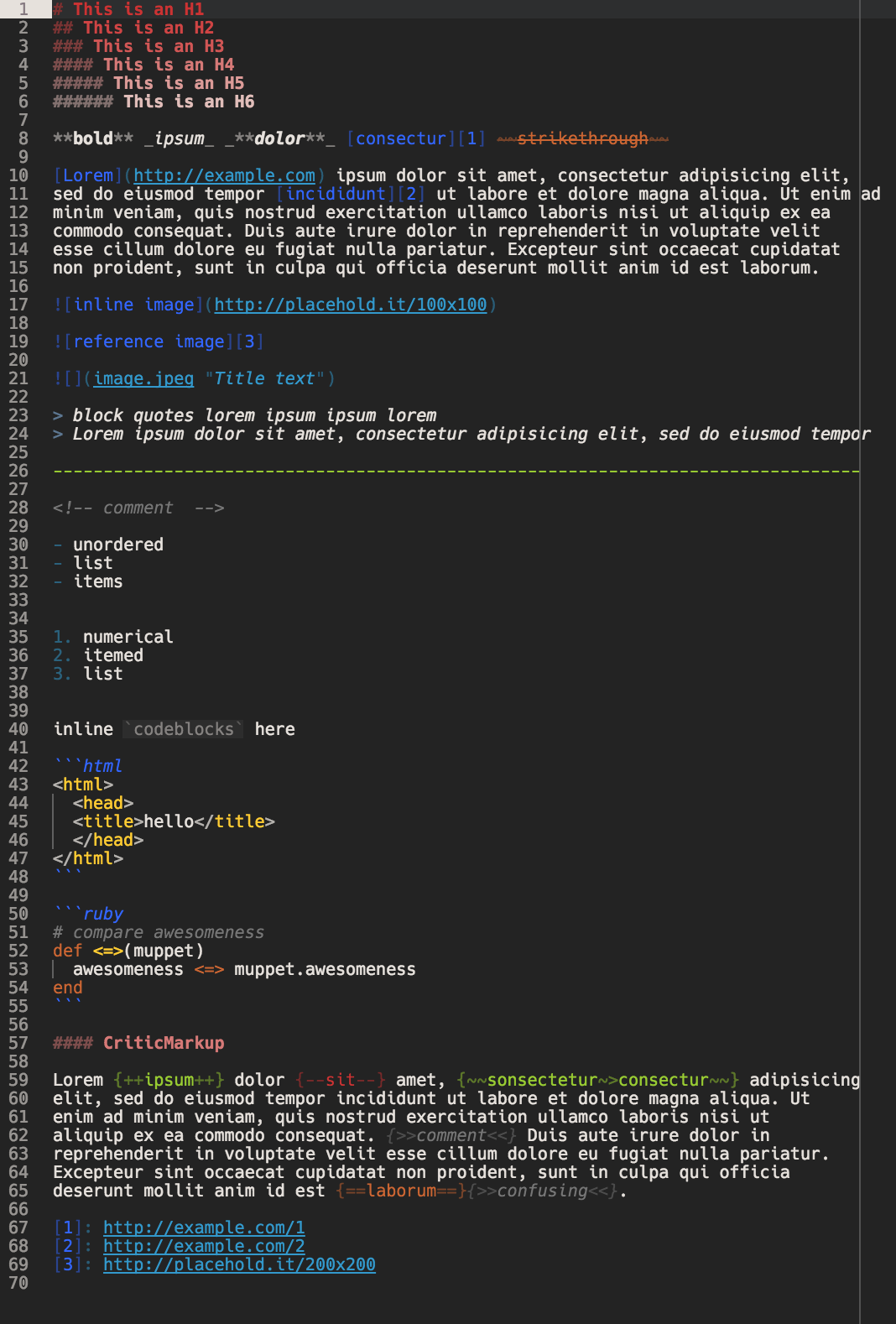
Task: Click the dashed horizontal rule line
Action: click(456, 472)
